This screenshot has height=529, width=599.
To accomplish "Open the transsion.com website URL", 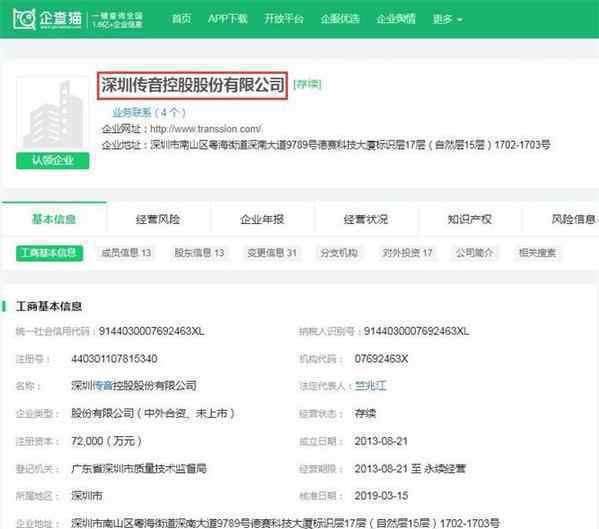I will 206,129.
